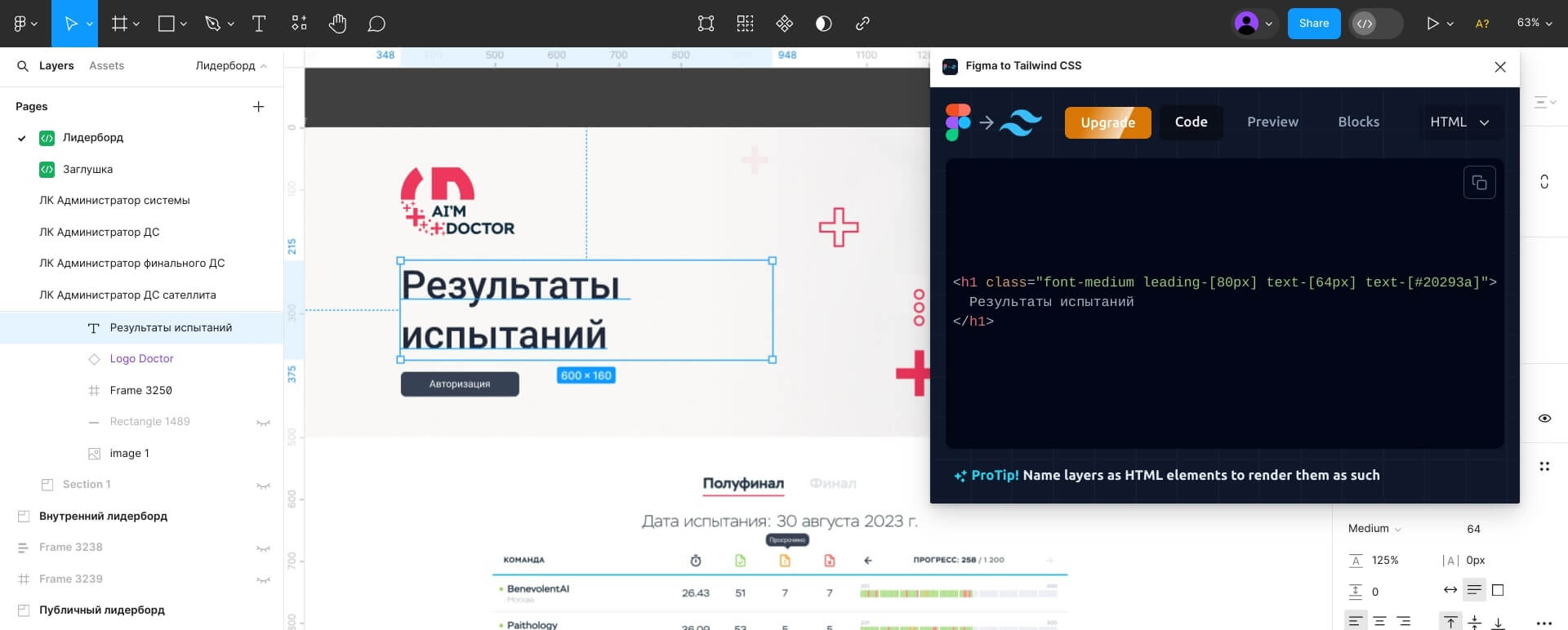Open the Pen tools dropdown arrow
Image resolution: width=1568 pixels, height=630 pixels.
tap(231, 24)
